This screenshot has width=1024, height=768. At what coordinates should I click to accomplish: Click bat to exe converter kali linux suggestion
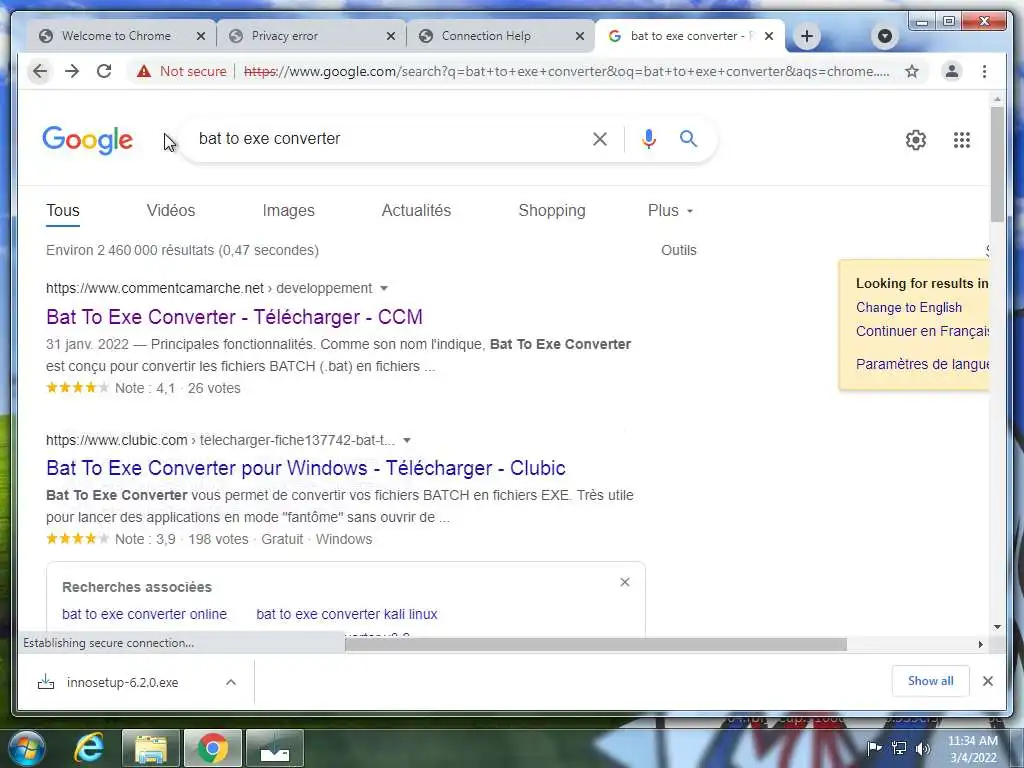tap(347, 614)
